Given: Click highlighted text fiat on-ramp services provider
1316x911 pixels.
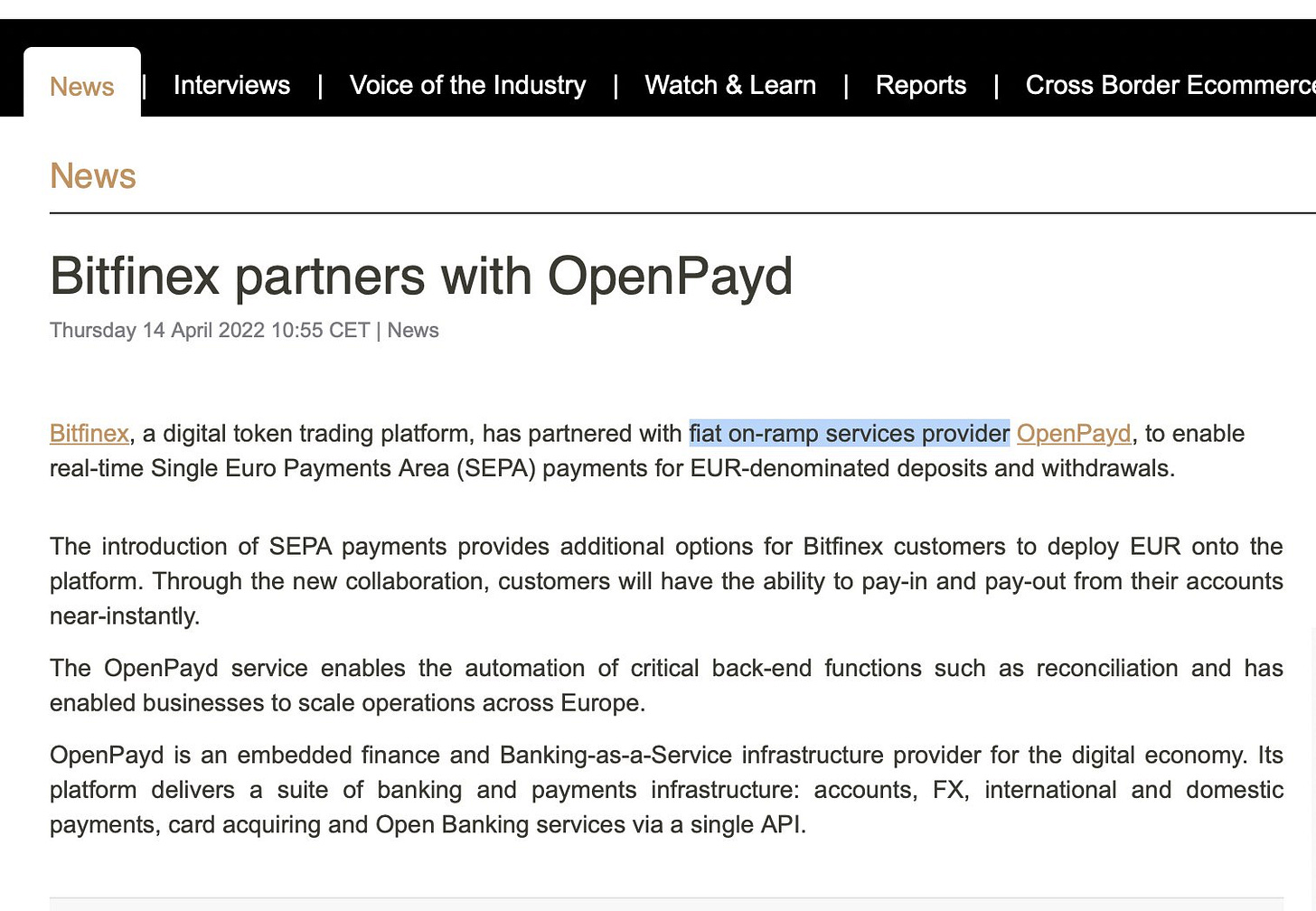Looking at the screenshot, I should (x=850, y=434).
